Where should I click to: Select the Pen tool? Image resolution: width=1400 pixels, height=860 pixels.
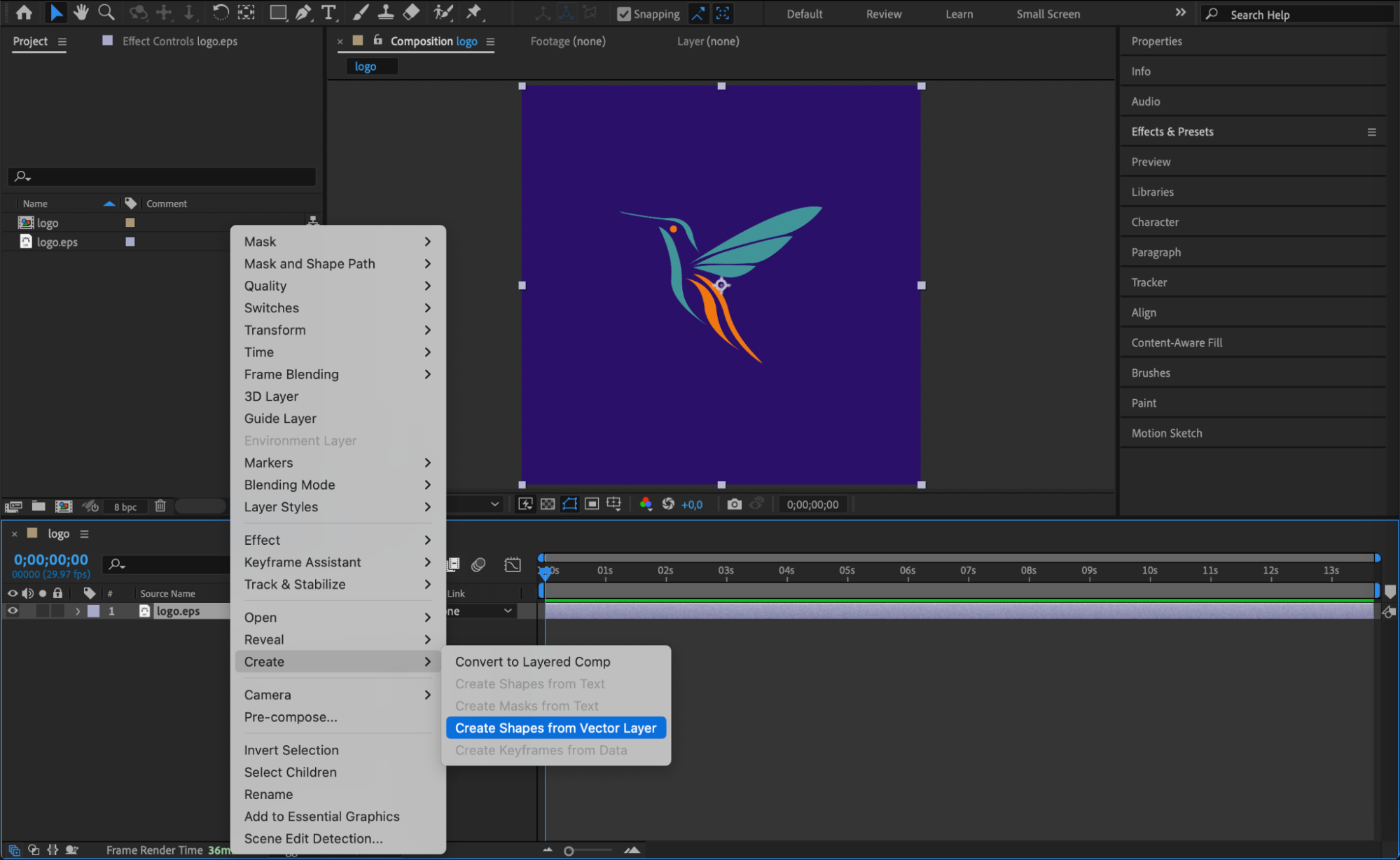303,12
